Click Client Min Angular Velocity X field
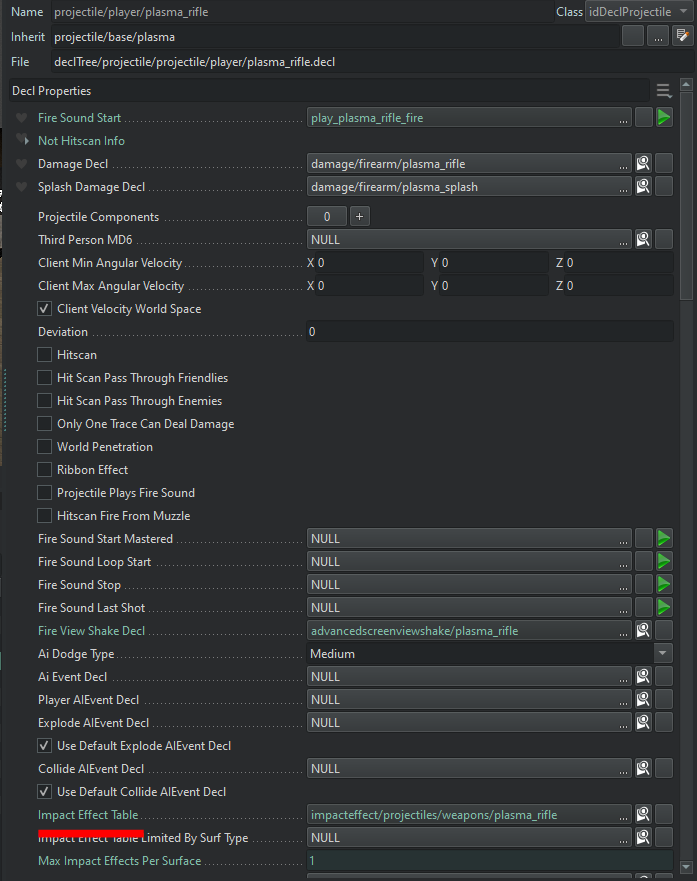 click(370, 262)
